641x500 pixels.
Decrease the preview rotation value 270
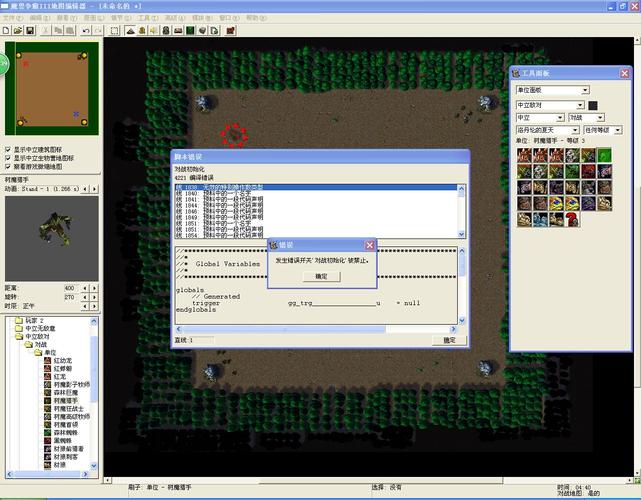(x=85, y=297)
